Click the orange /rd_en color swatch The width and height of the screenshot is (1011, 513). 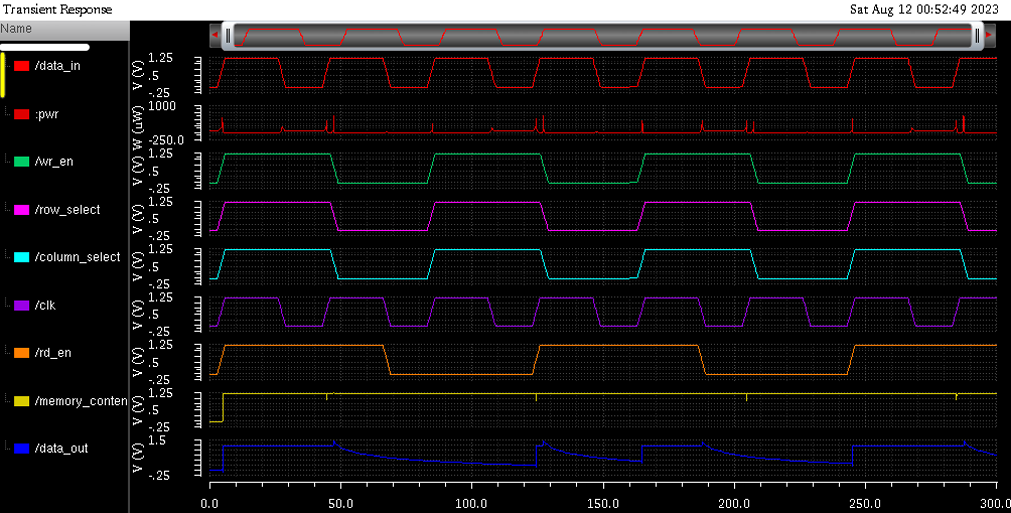pyautogui.click(x=22, y=353)
